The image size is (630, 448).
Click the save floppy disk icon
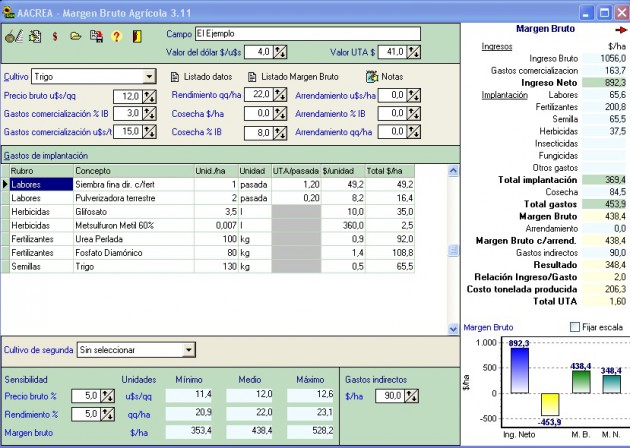click(x=96, y=37)
